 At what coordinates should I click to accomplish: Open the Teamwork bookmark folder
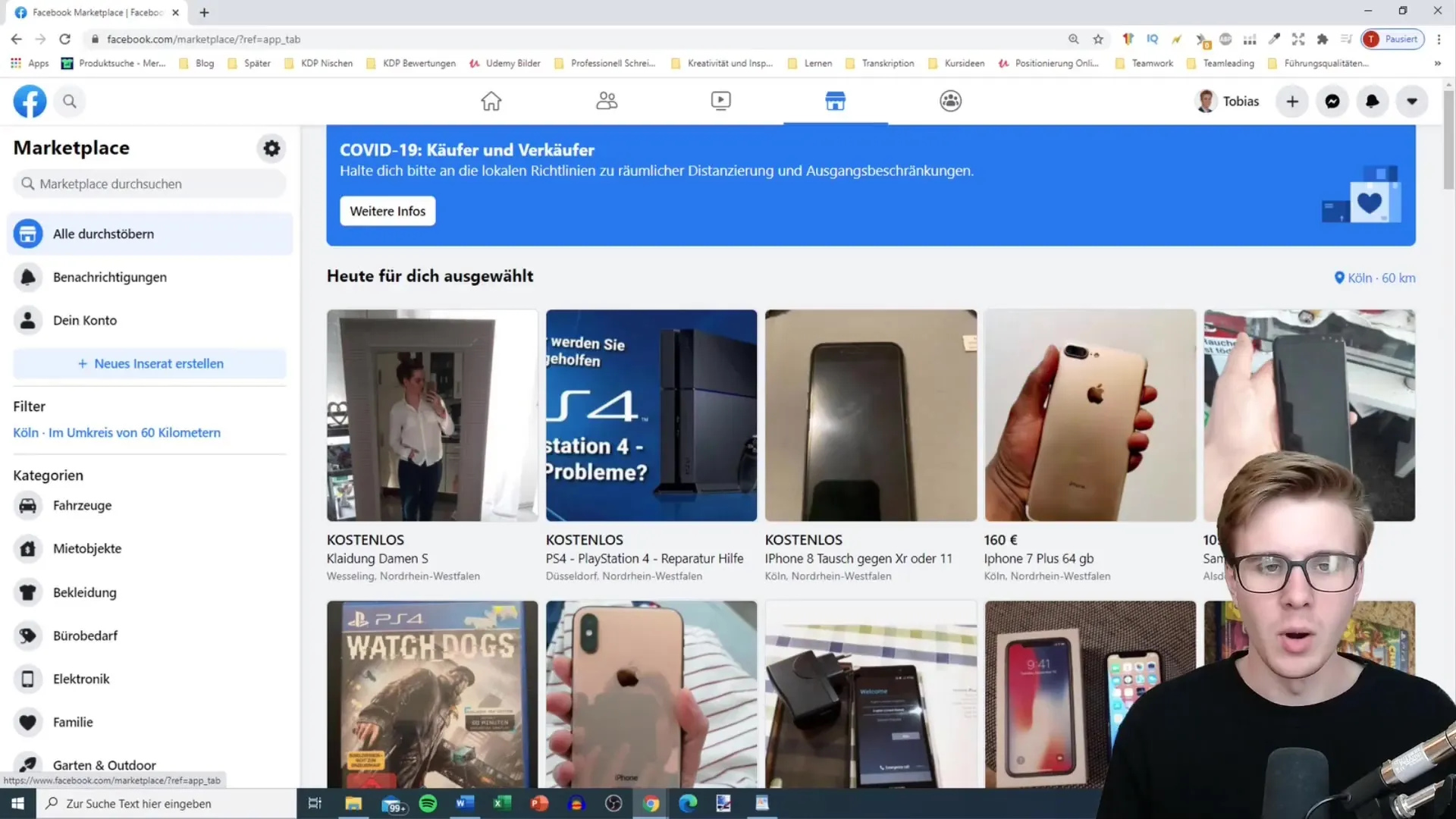click(x=1144, y=63)
